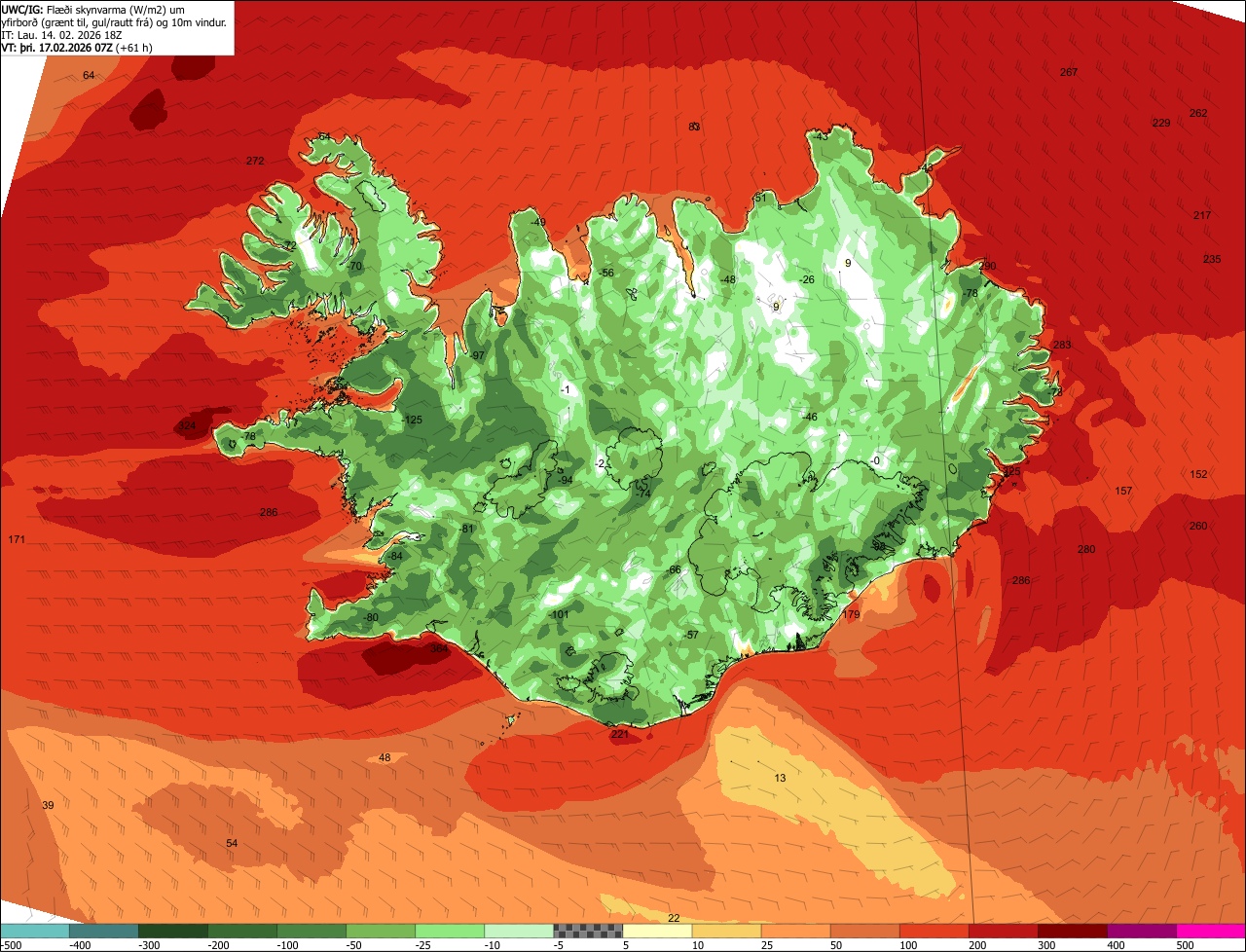Click the flux value 324 west of Snæfellsnes

187,426
